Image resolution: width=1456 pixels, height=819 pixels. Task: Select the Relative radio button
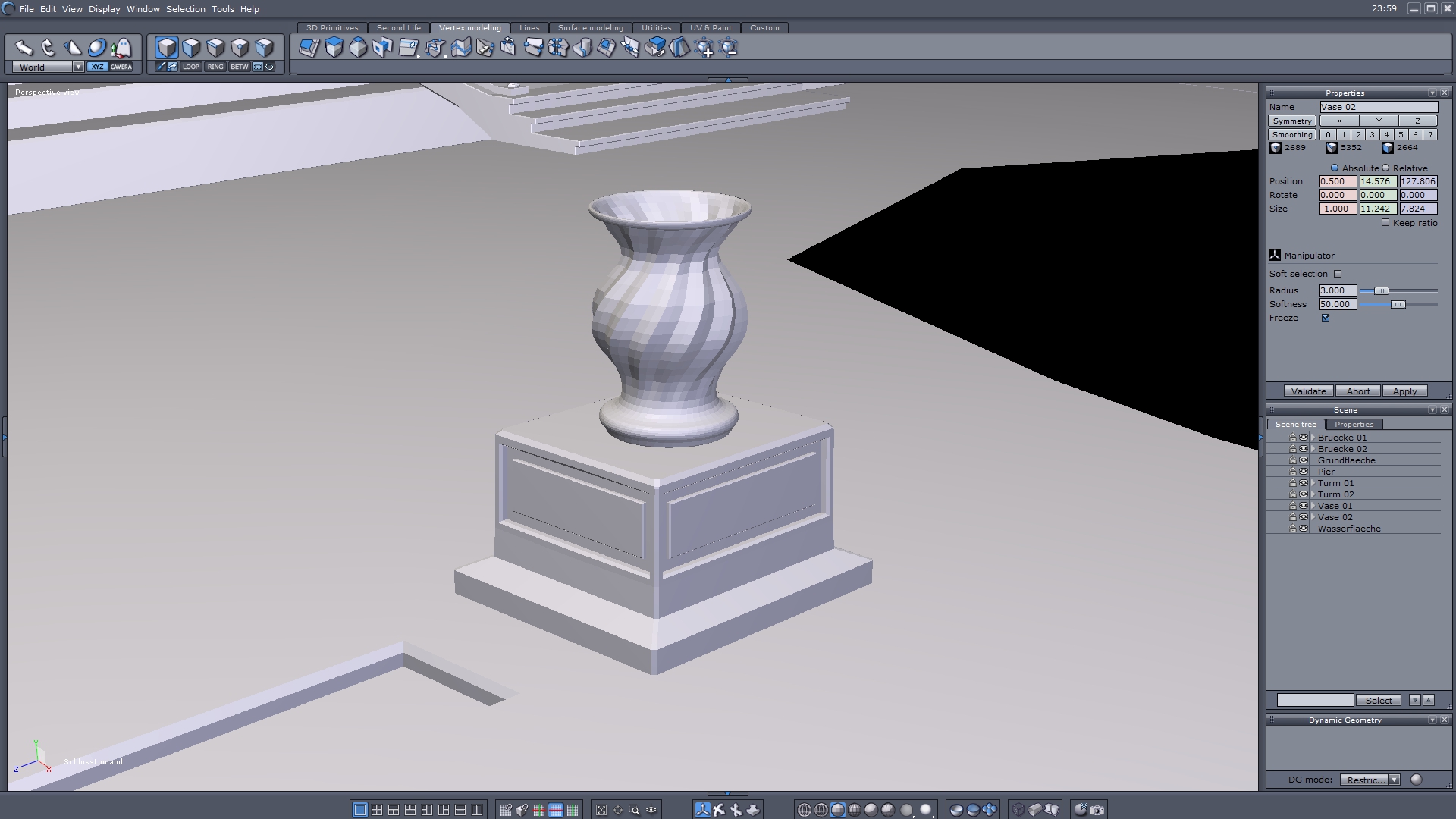(1385, 168)
